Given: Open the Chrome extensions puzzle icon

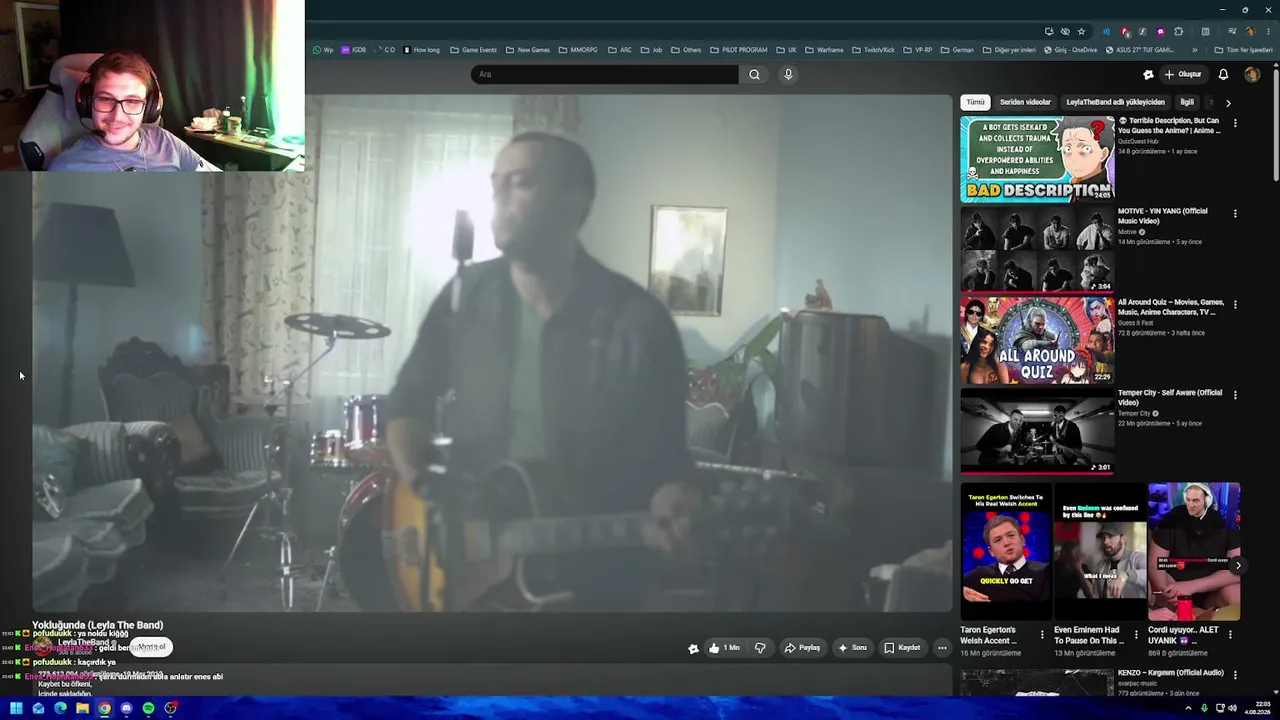Looking at the screenshot, I should [x=1178, y=31].
